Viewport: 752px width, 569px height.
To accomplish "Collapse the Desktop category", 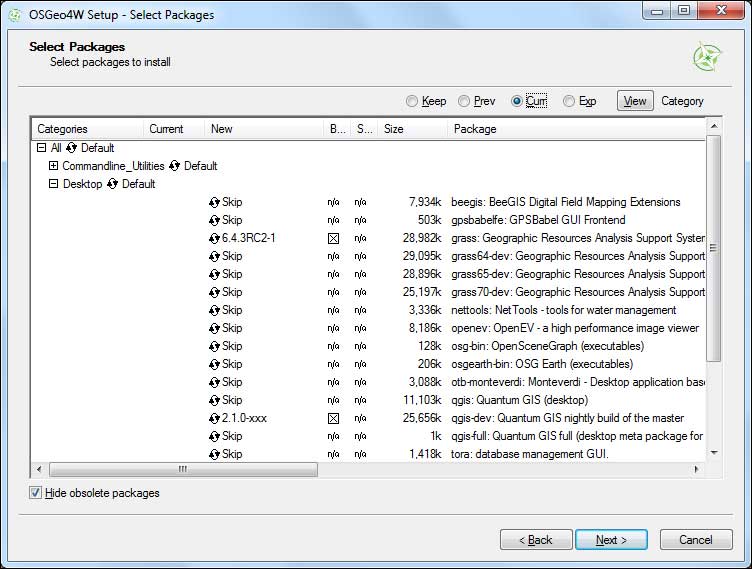I will click(54, 184).
